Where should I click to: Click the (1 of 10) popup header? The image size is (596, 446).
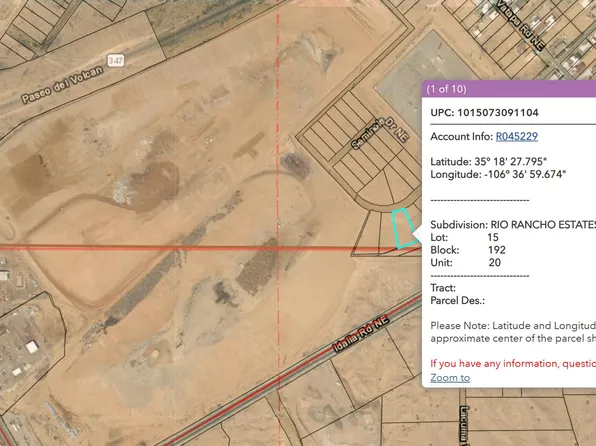pos(509,89)
